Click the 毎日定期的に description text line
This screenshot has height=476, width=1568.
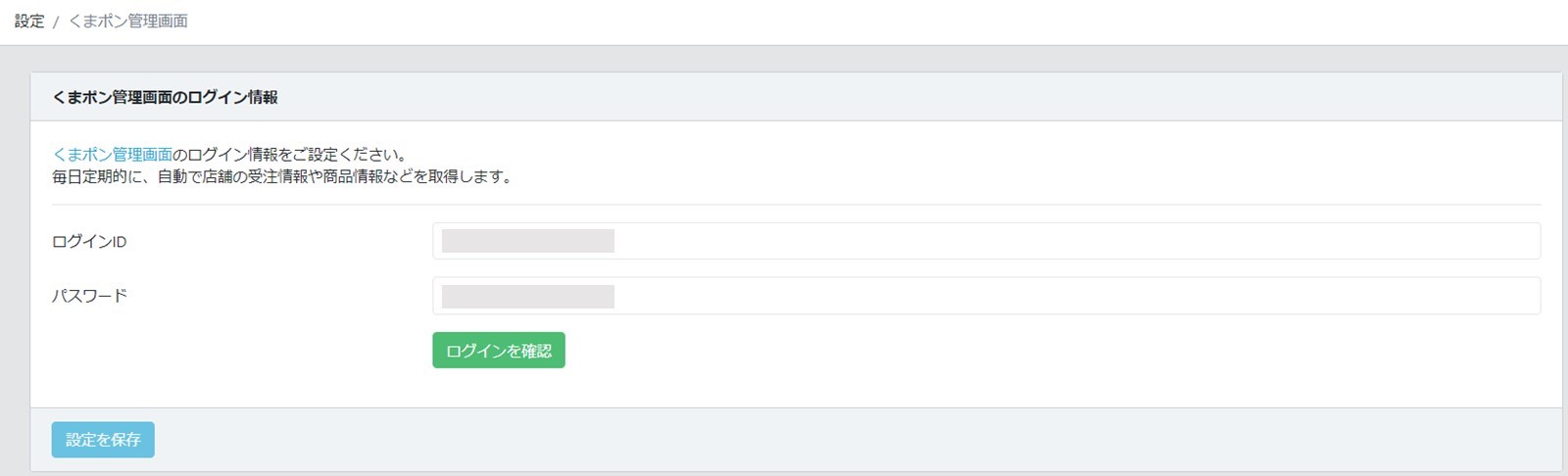click(x=283, y=177)
